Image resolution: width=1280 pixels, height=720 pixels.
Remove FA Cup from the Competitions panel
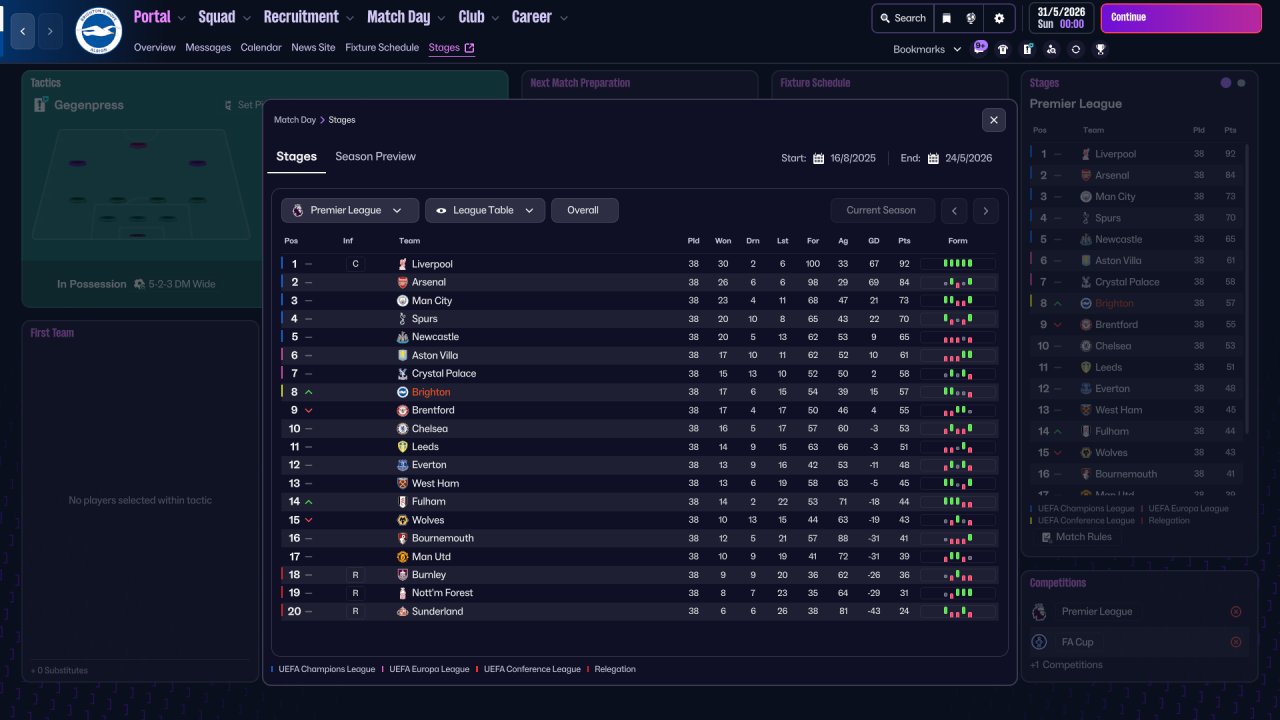[1236, 642]
